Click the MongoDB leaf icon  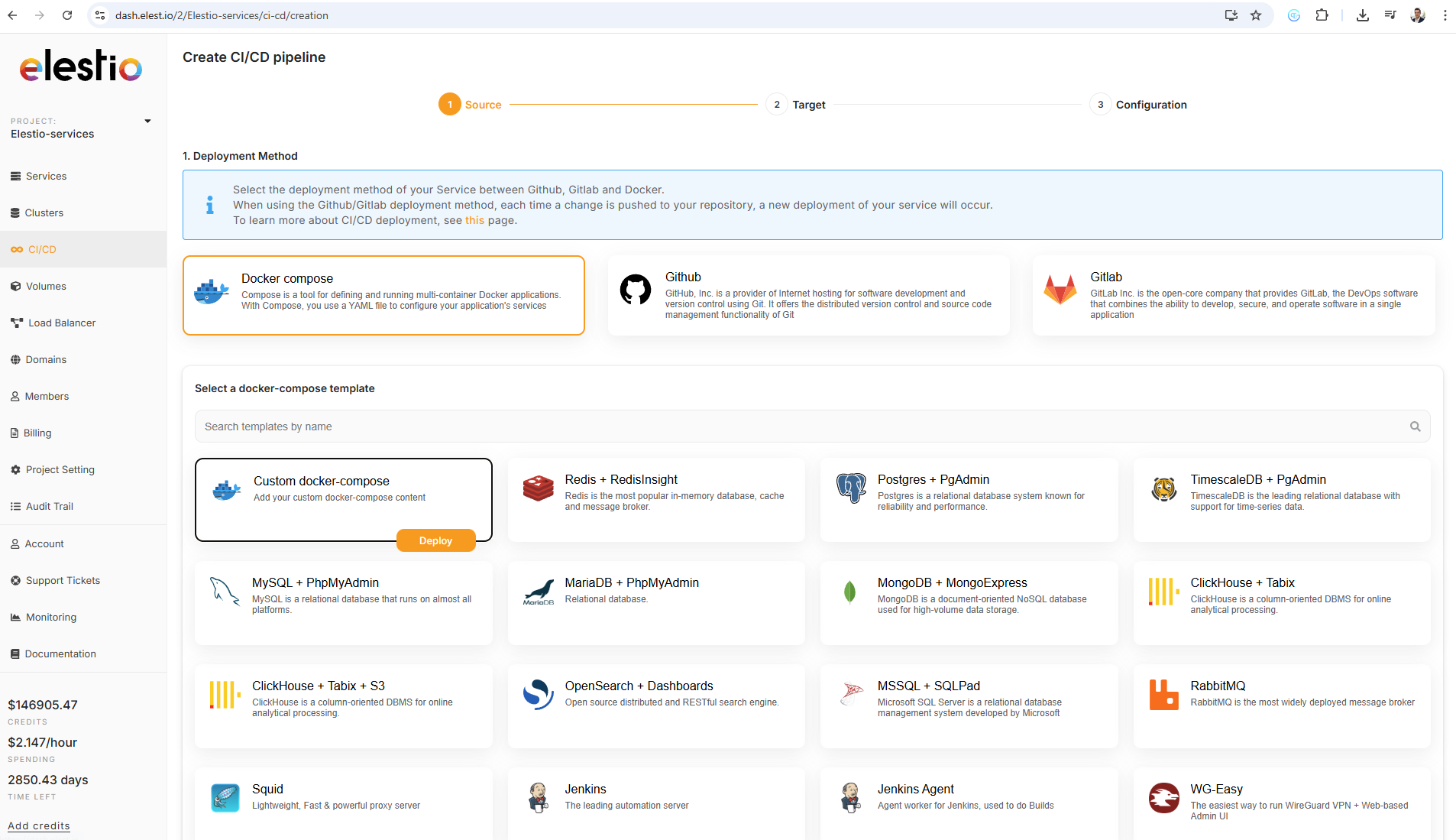tap(849, 592)
